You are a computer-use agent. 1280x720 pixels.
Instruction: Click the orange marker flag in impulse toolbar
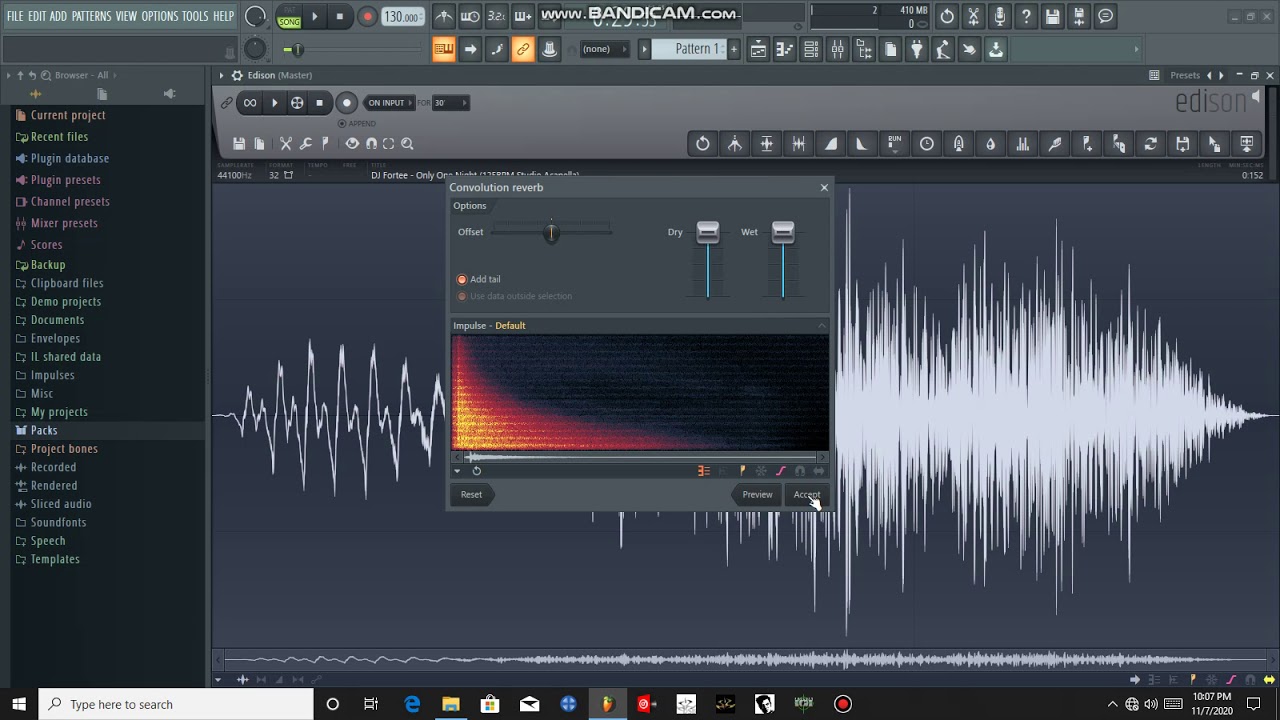pos(742,471)
